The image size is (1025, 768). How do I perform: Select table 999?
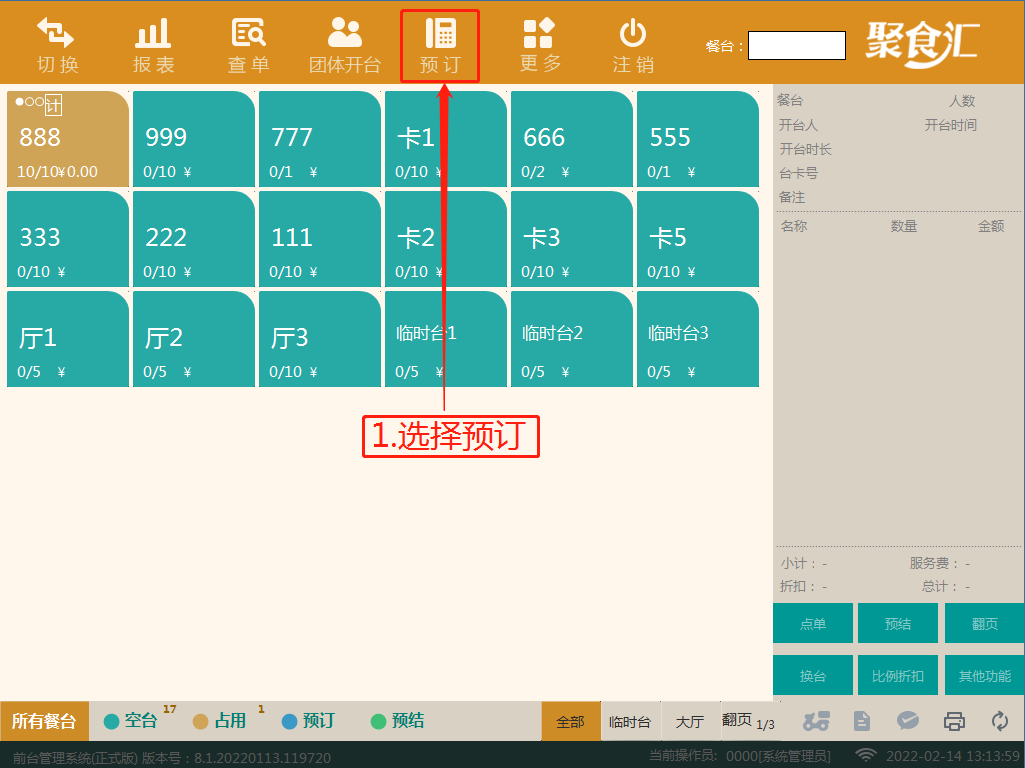[x=193, y=139]
